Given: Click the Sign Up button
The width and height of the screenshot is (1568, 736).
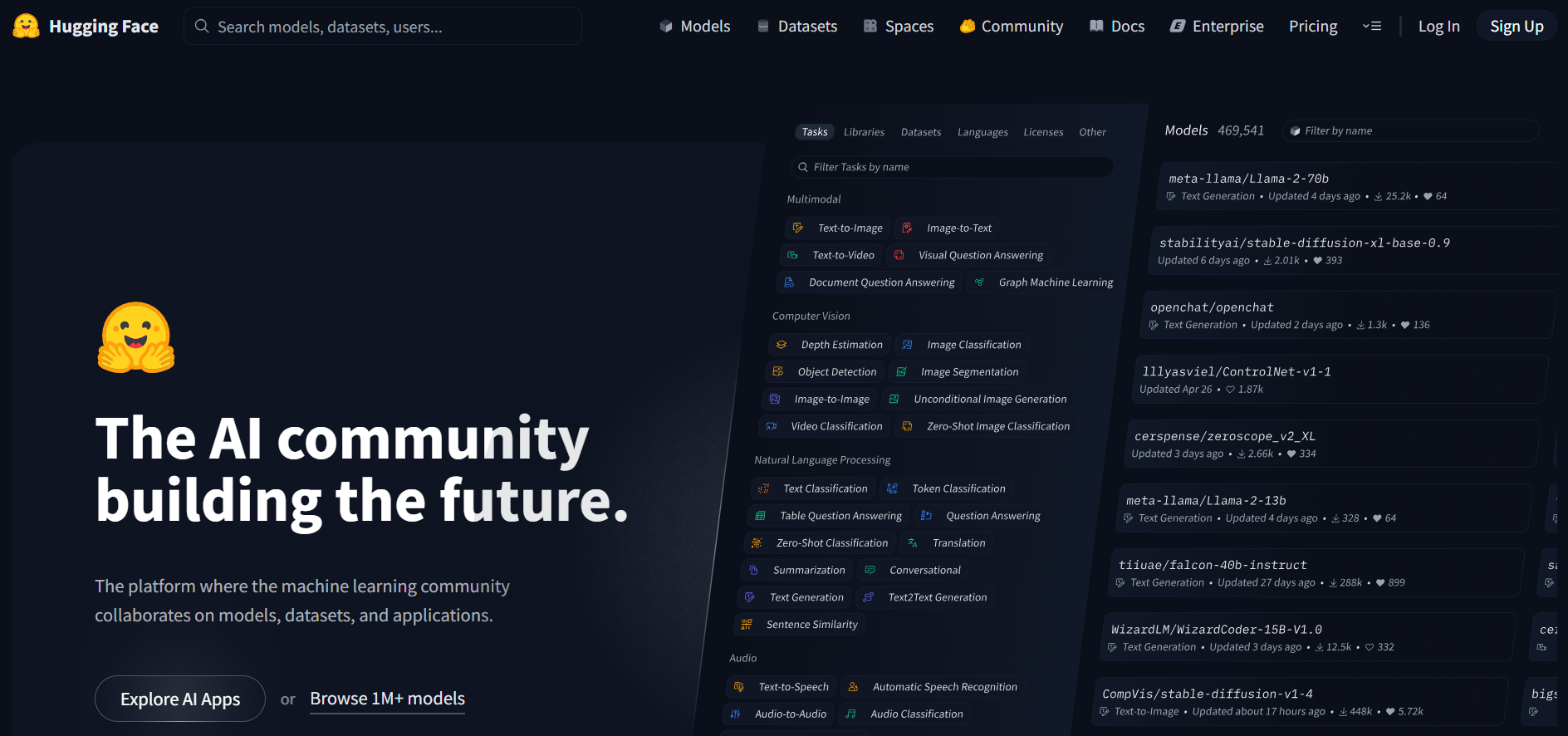Looking at the screenshot, I should [1517, 27].
